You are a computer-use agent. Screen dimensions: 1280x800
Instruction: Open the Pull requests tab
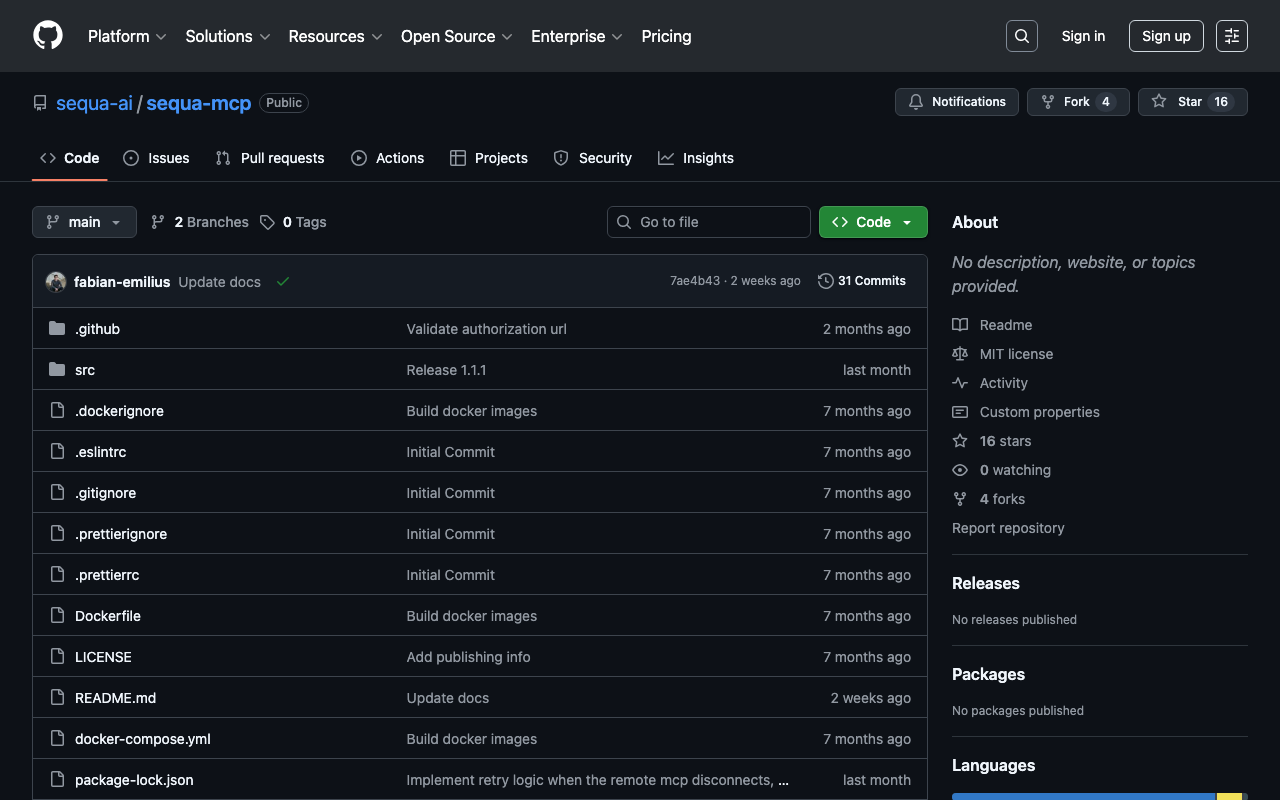click(270, 158)
